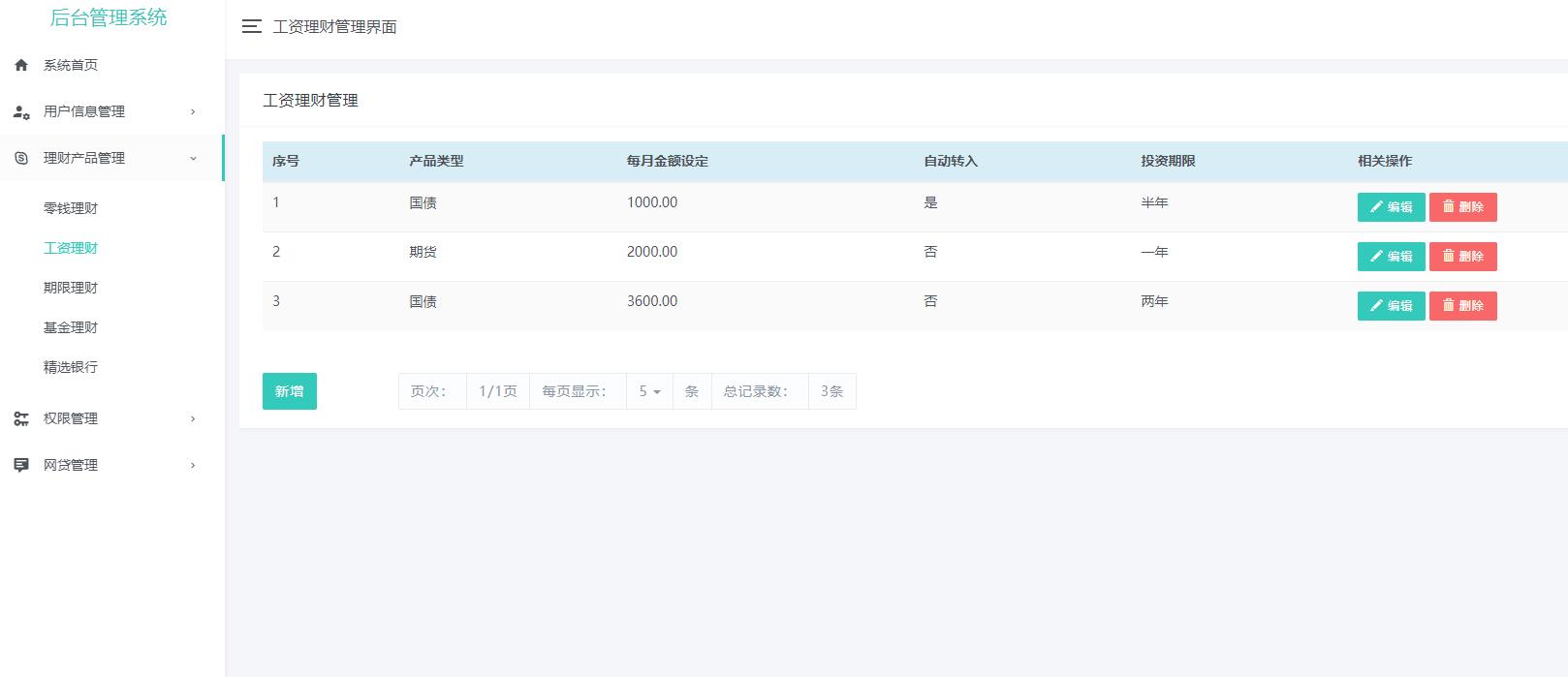This screenshot has height=677, width=1568.
Task: Click the 相关操作 column header
Action: 1385,161
